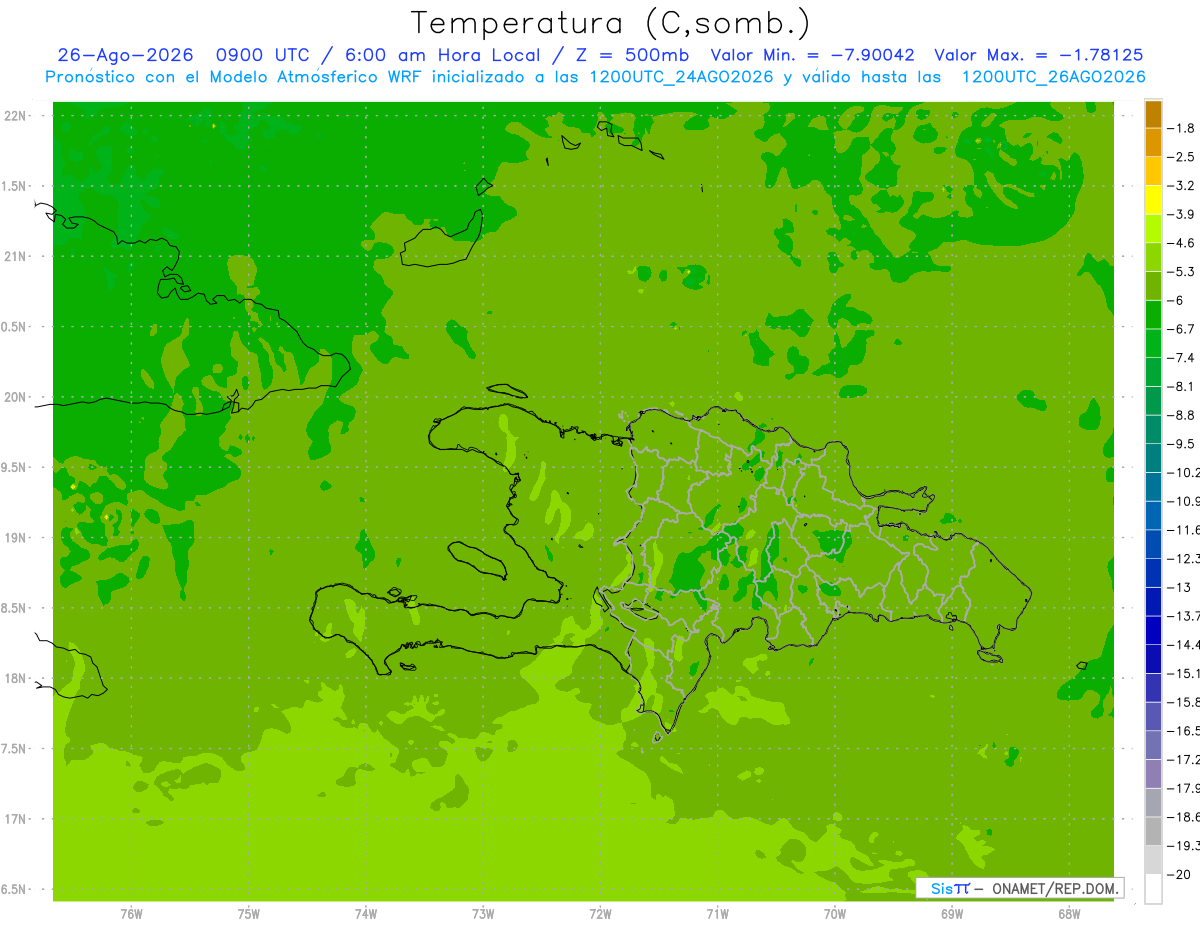
Task: Click the "22N" latitude label
Action: coord(17,116)
